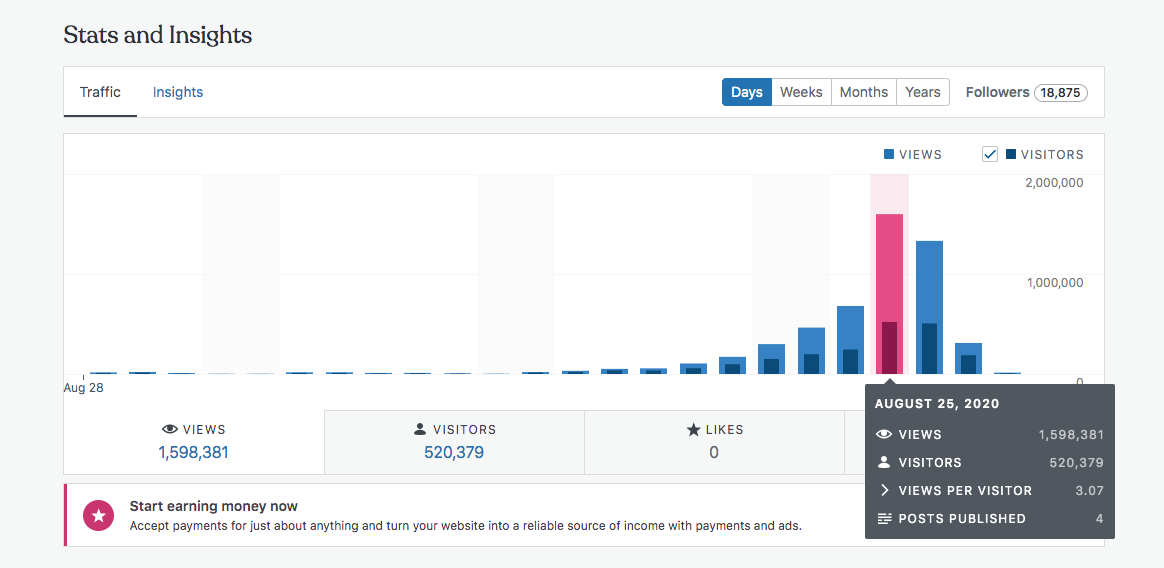Screen dimensions: 1164x568
Task: Click the eye icon beside Views stat
Action: (170, 430)
